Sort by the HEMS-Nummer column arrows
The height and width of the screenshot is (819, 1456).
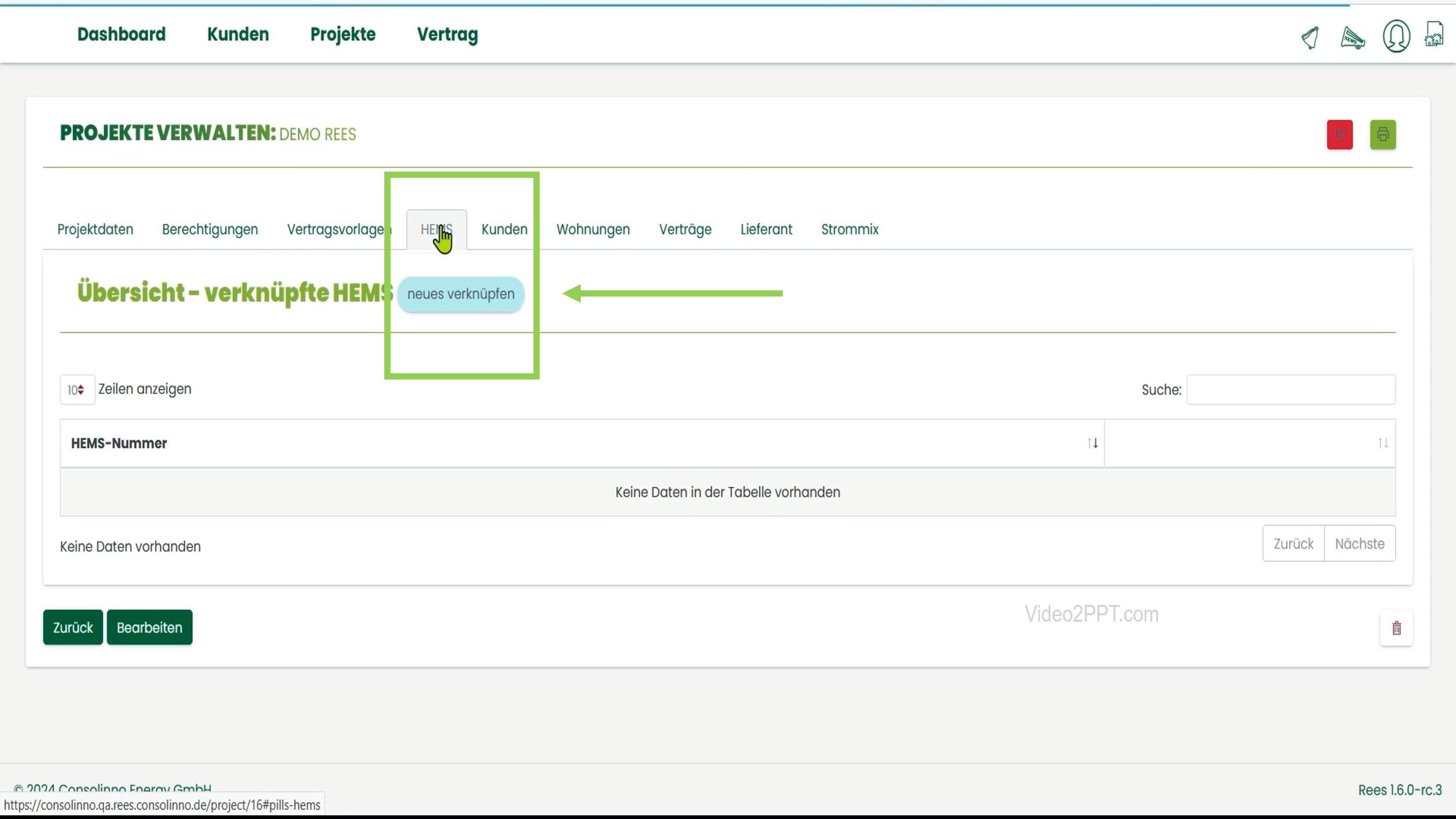1092,443
